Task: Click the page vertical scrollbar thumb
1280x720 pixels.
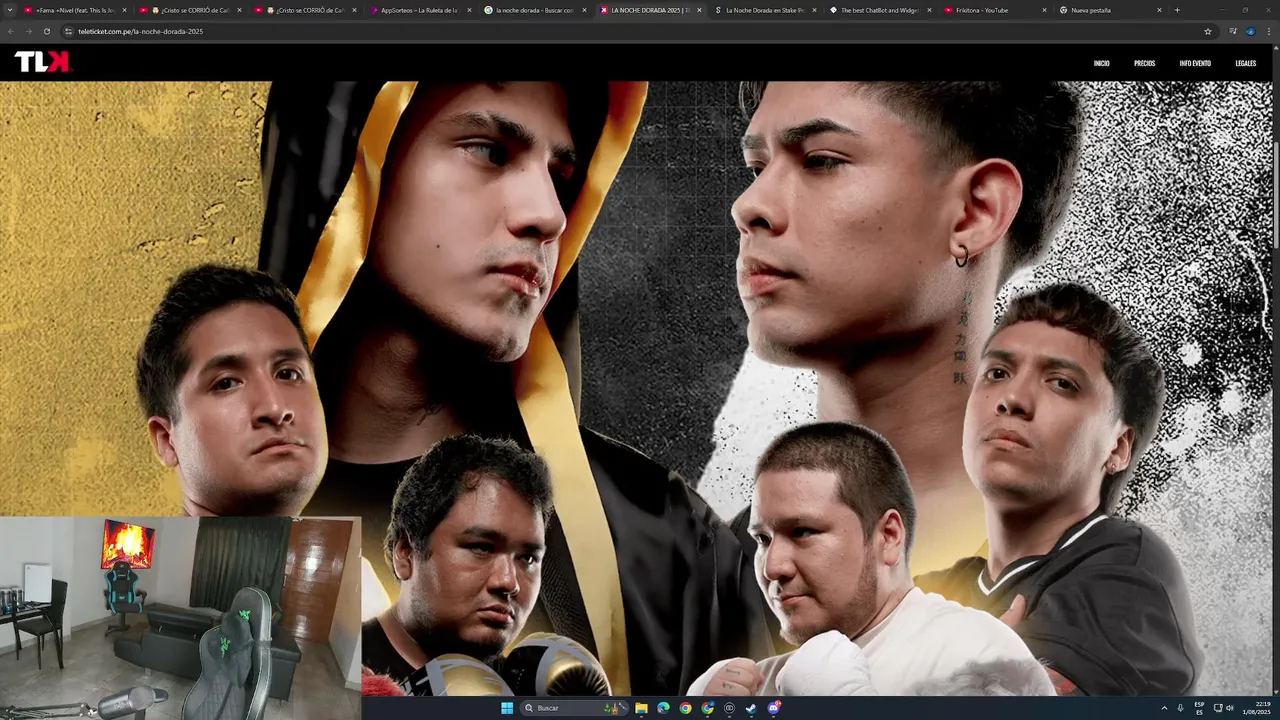Action: coord(1275,195)
